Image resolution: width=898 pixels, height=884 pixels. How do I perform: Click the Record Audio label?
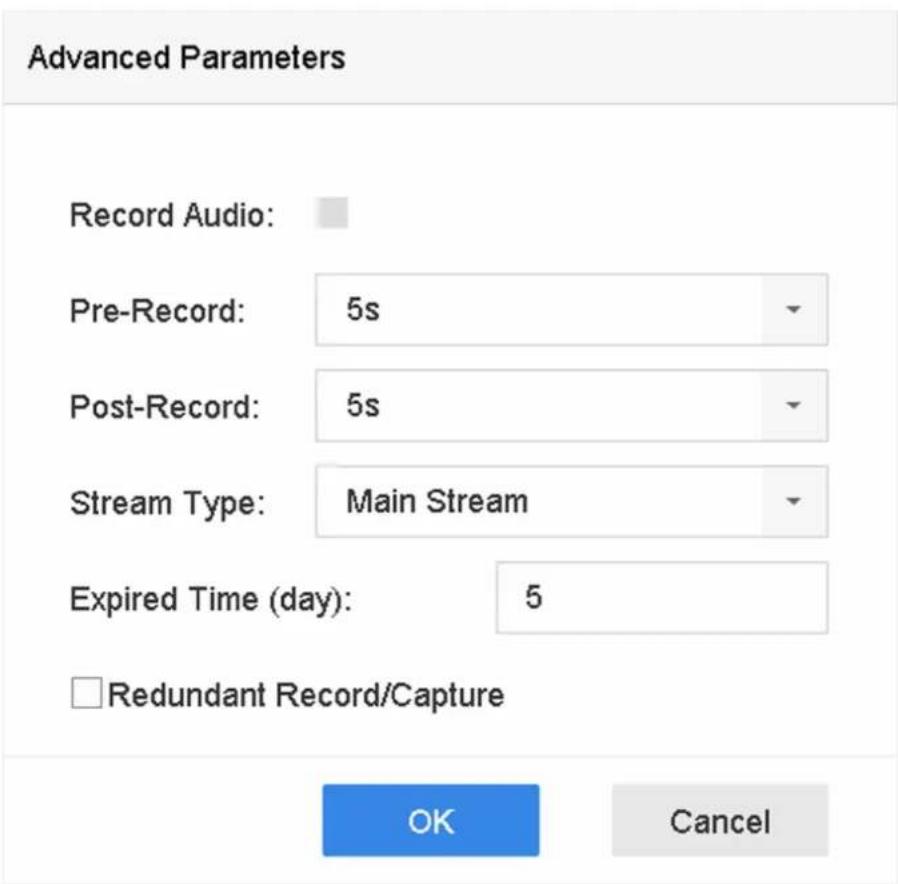pyautogui.click(x=172, y=215)
